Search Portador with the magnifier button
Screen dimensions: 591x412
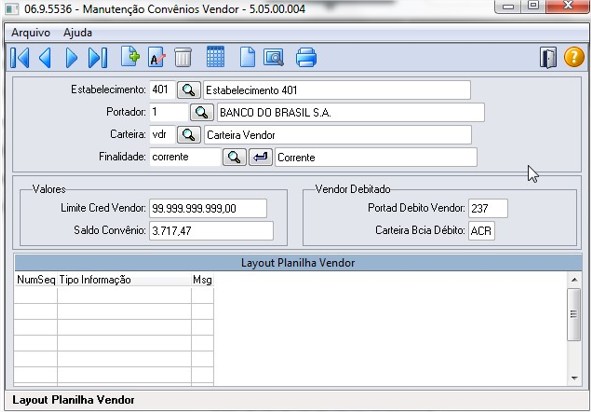202,112
